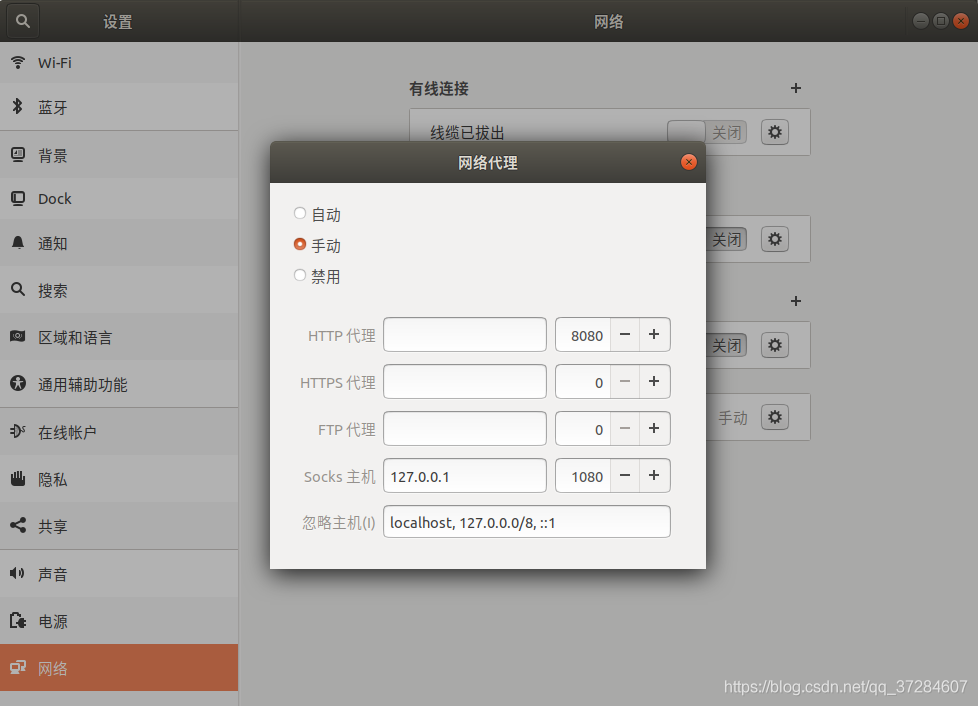Screen dimensions: 978x706
Task: Open Region and Language (区域和语言) settings
Action: click(119, 337)
